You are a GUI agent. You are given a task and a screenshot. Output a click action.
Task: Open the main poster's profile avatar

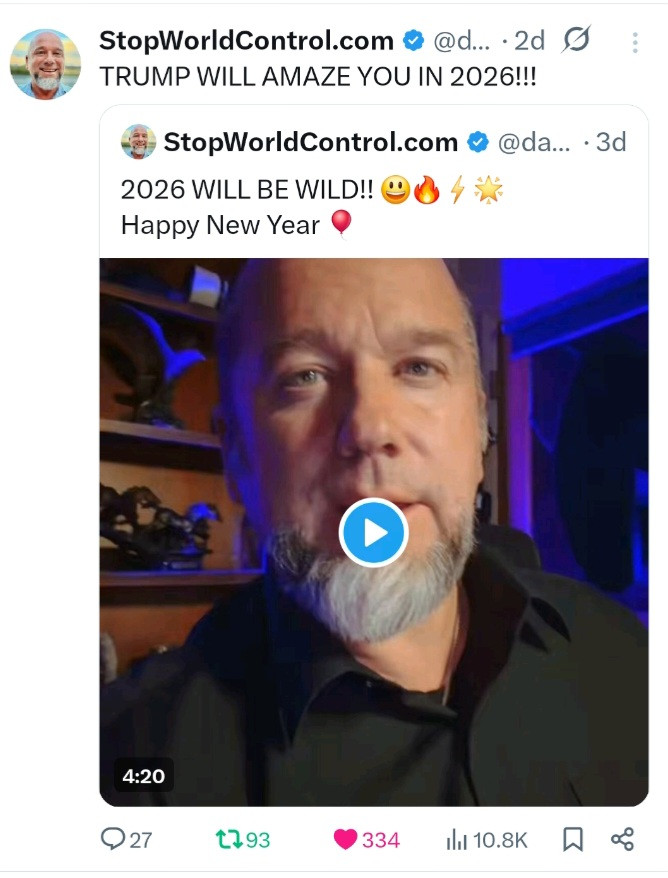click(x=45, y=64)
